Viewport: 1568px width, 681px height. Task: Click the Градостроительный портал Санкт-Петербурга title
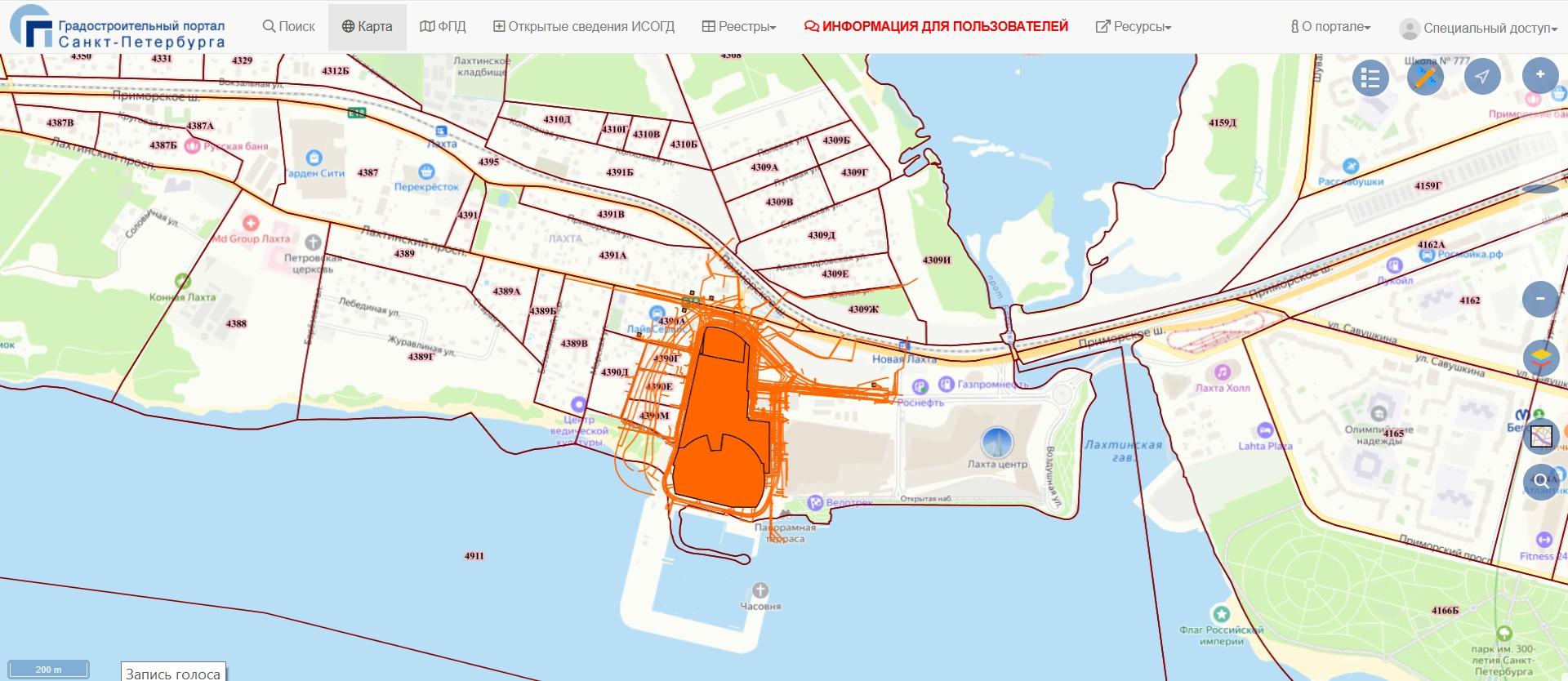141,34
